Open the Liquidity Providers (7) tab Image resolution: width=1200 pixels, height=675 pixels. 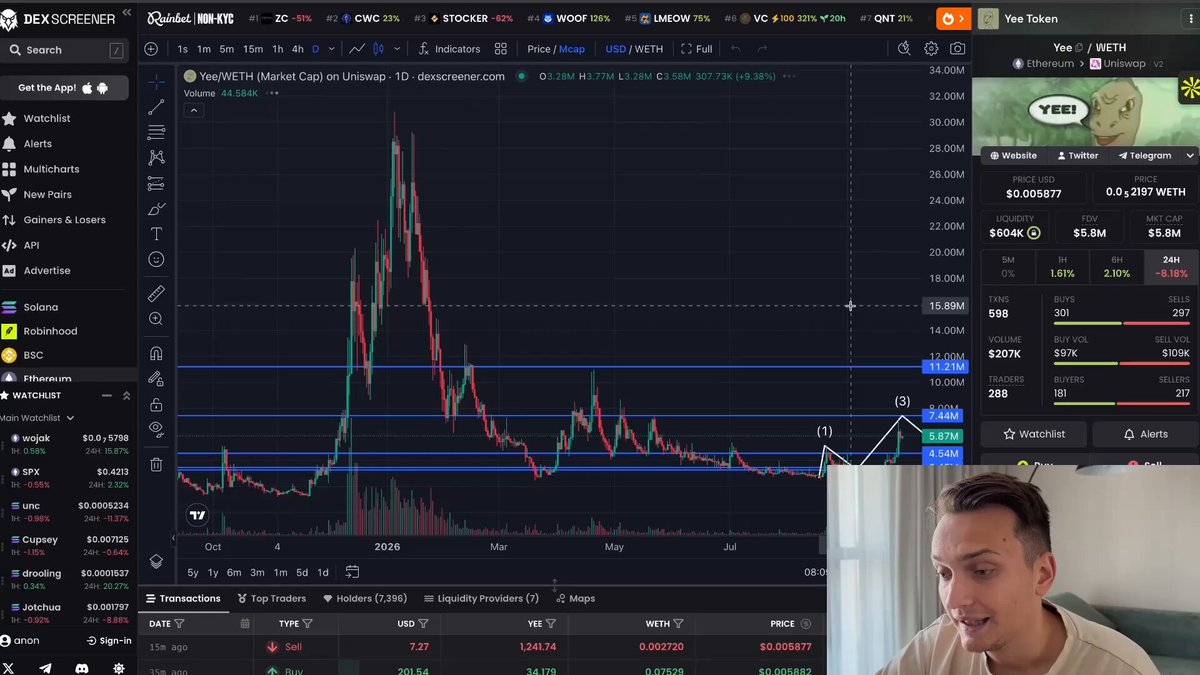click(481, 598)
